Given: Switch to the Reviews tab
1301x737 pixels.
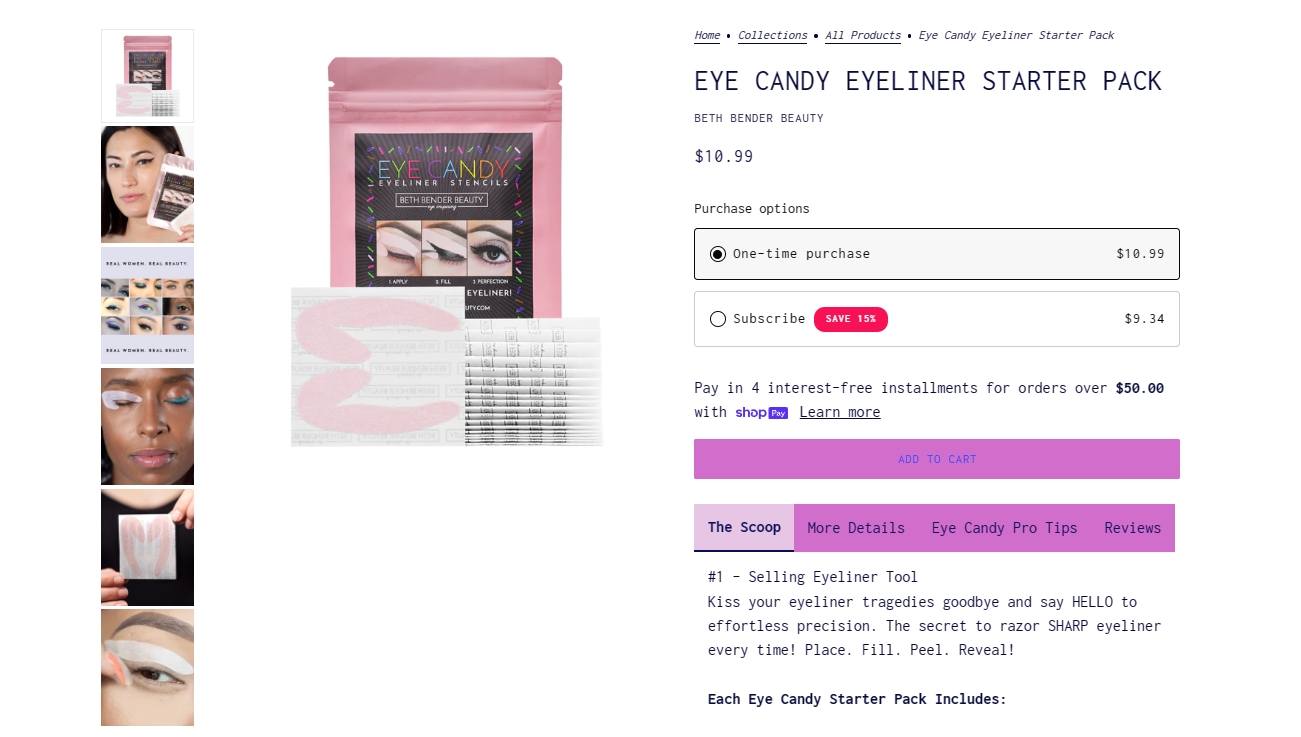Looking at the screenshot, I should tap(1133, 528).
